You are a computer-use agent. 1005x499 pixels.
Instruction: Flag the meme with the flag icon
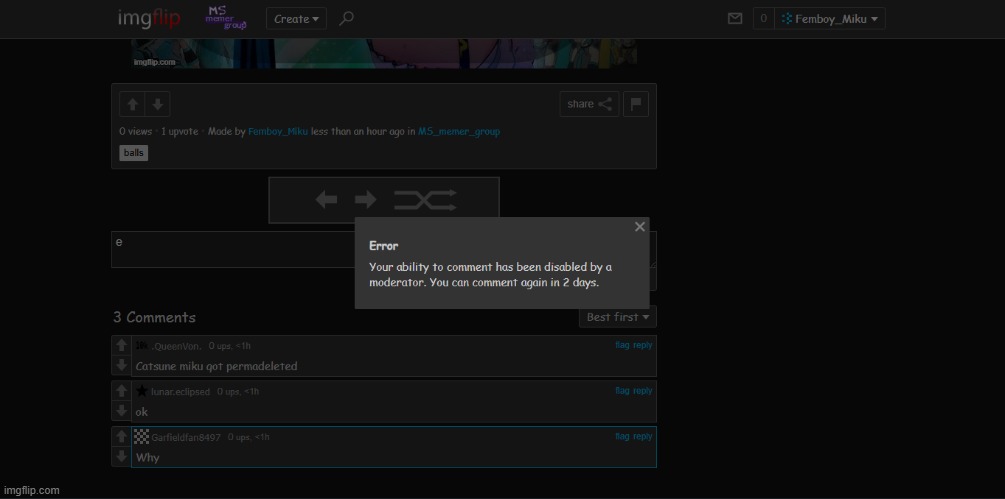pyautogui.click(x=636, y=104)
